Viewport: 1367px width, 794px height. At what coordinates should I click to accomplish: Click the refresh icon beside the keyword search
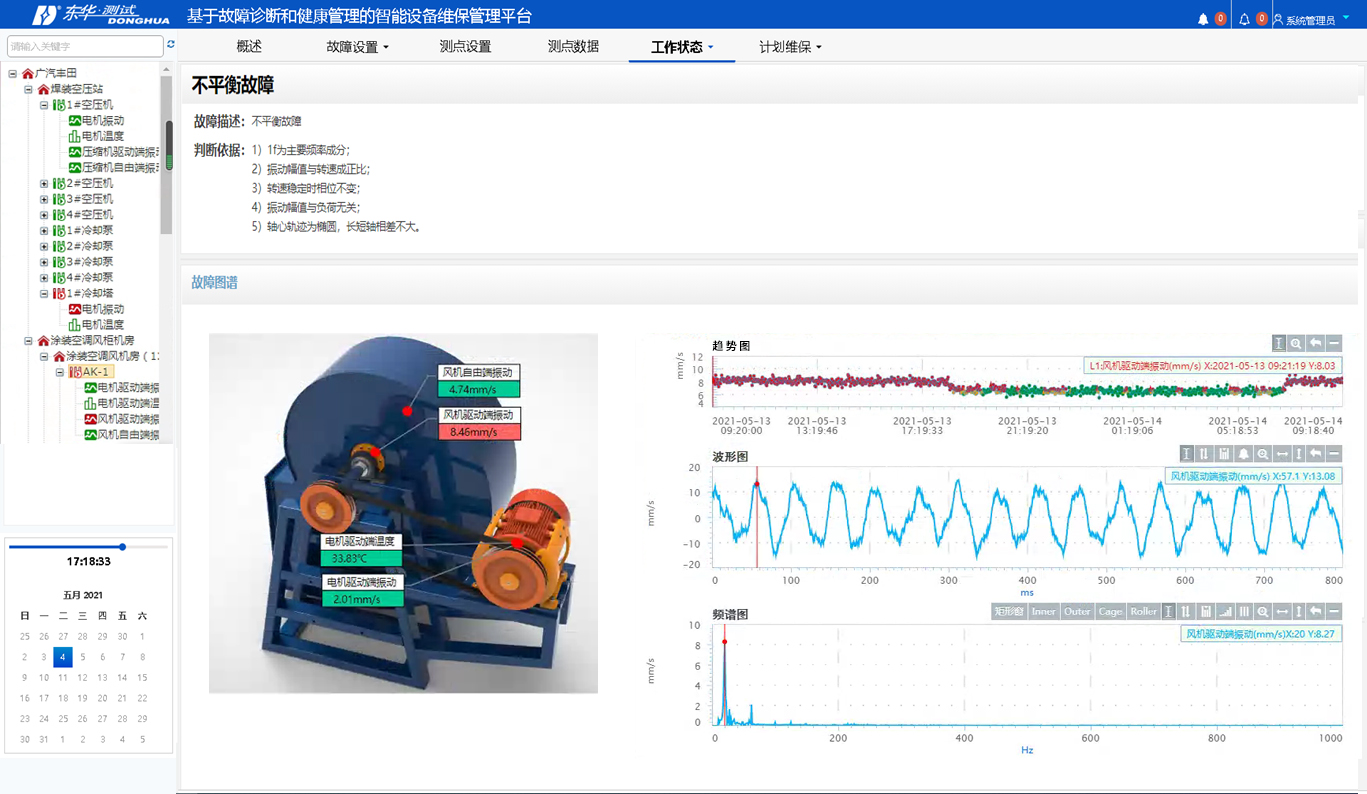[x=171, y=45]
